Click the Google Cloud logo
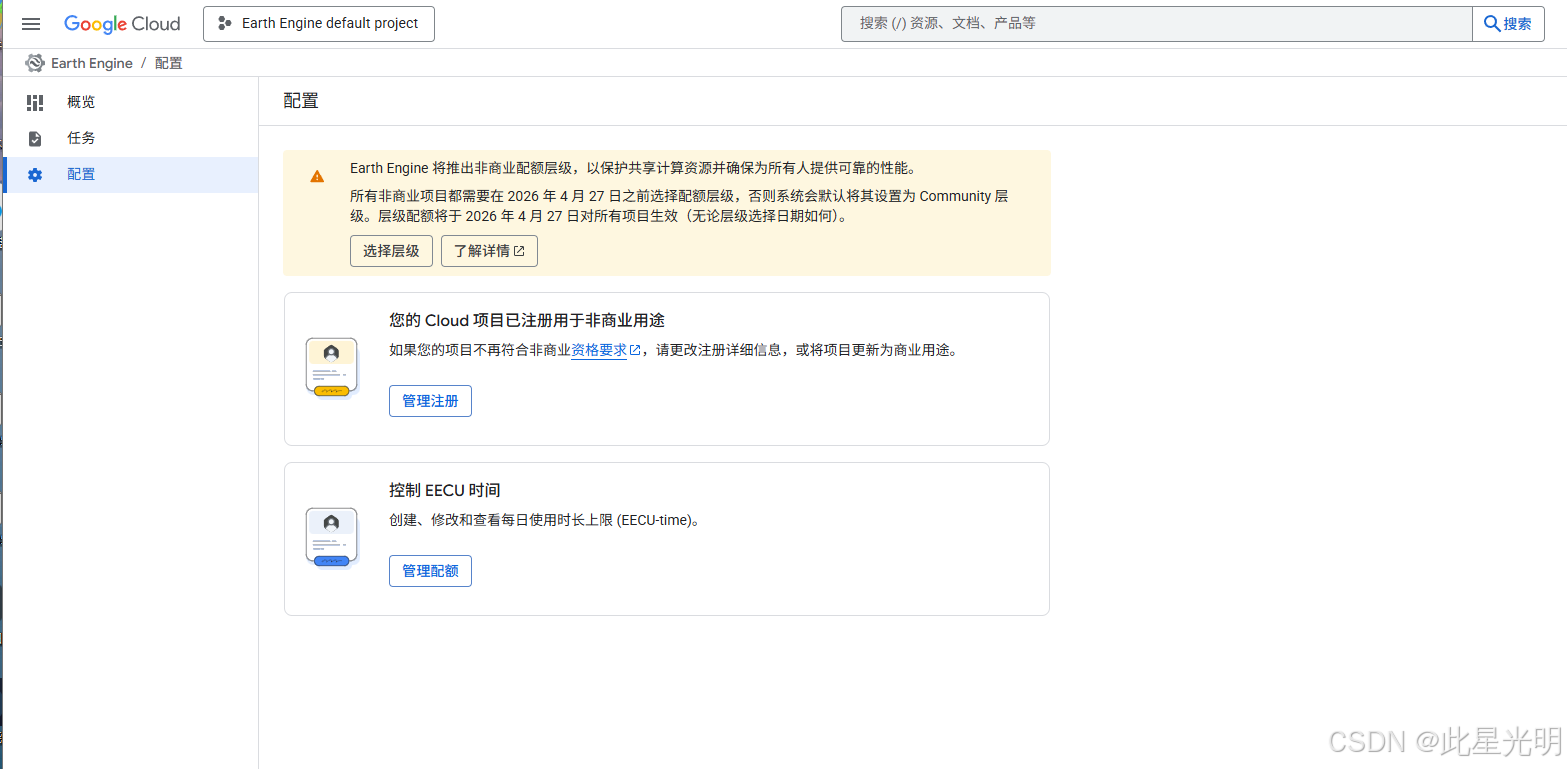1567x769 pixels. [x=122, y=23]
